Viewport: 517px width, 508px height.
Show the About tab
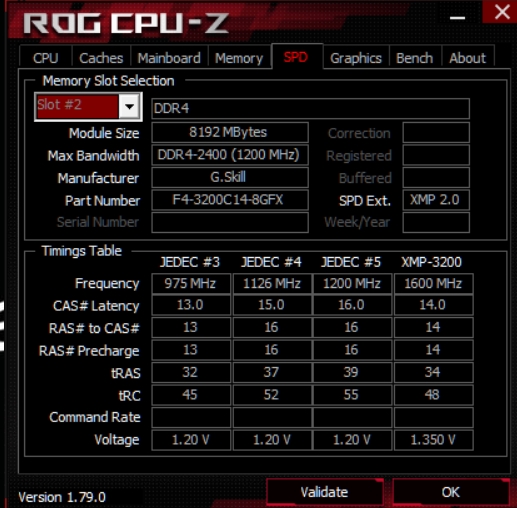[467, 58]
